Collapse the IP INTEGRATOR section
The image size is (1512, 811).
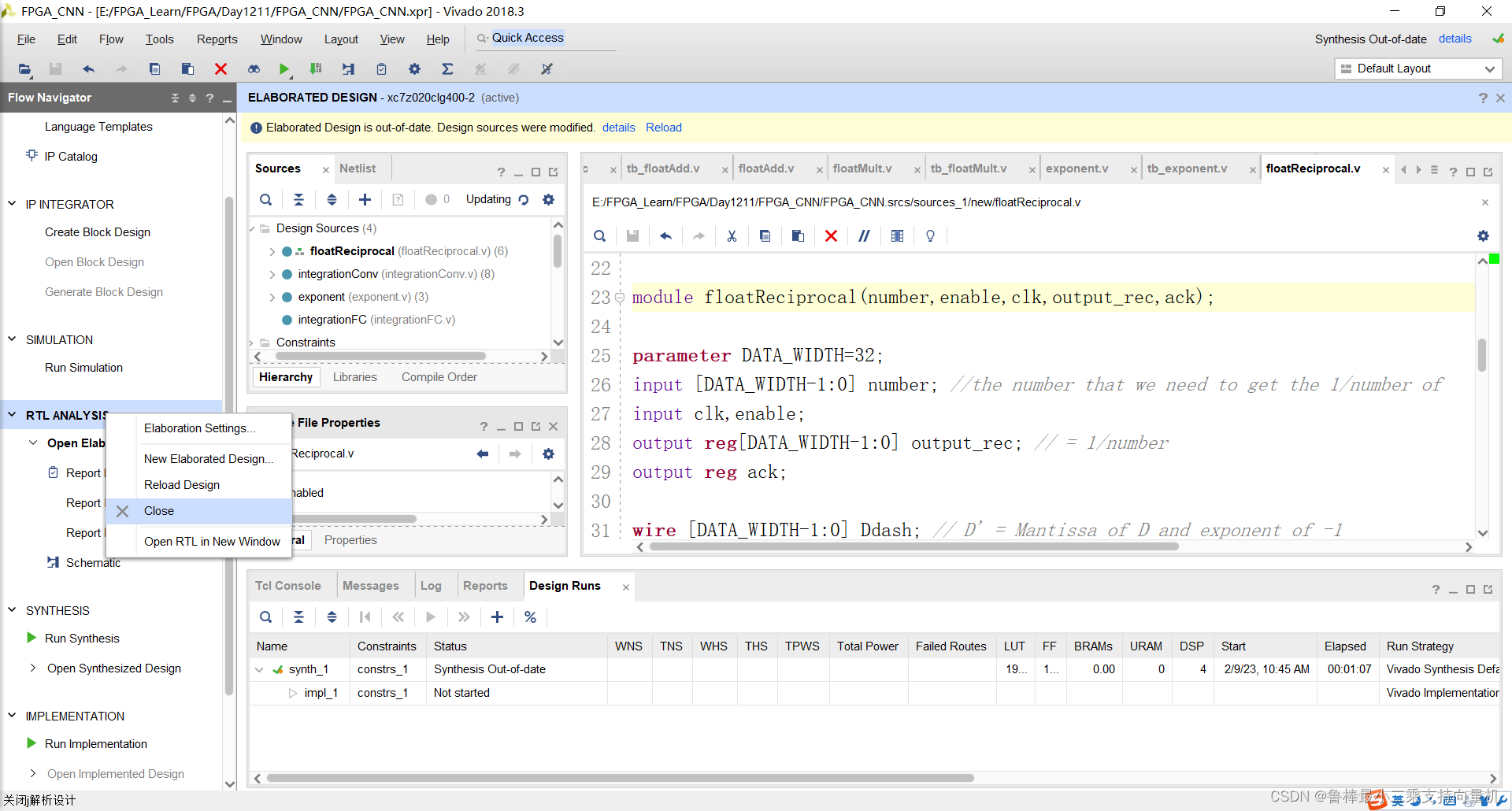12,204
